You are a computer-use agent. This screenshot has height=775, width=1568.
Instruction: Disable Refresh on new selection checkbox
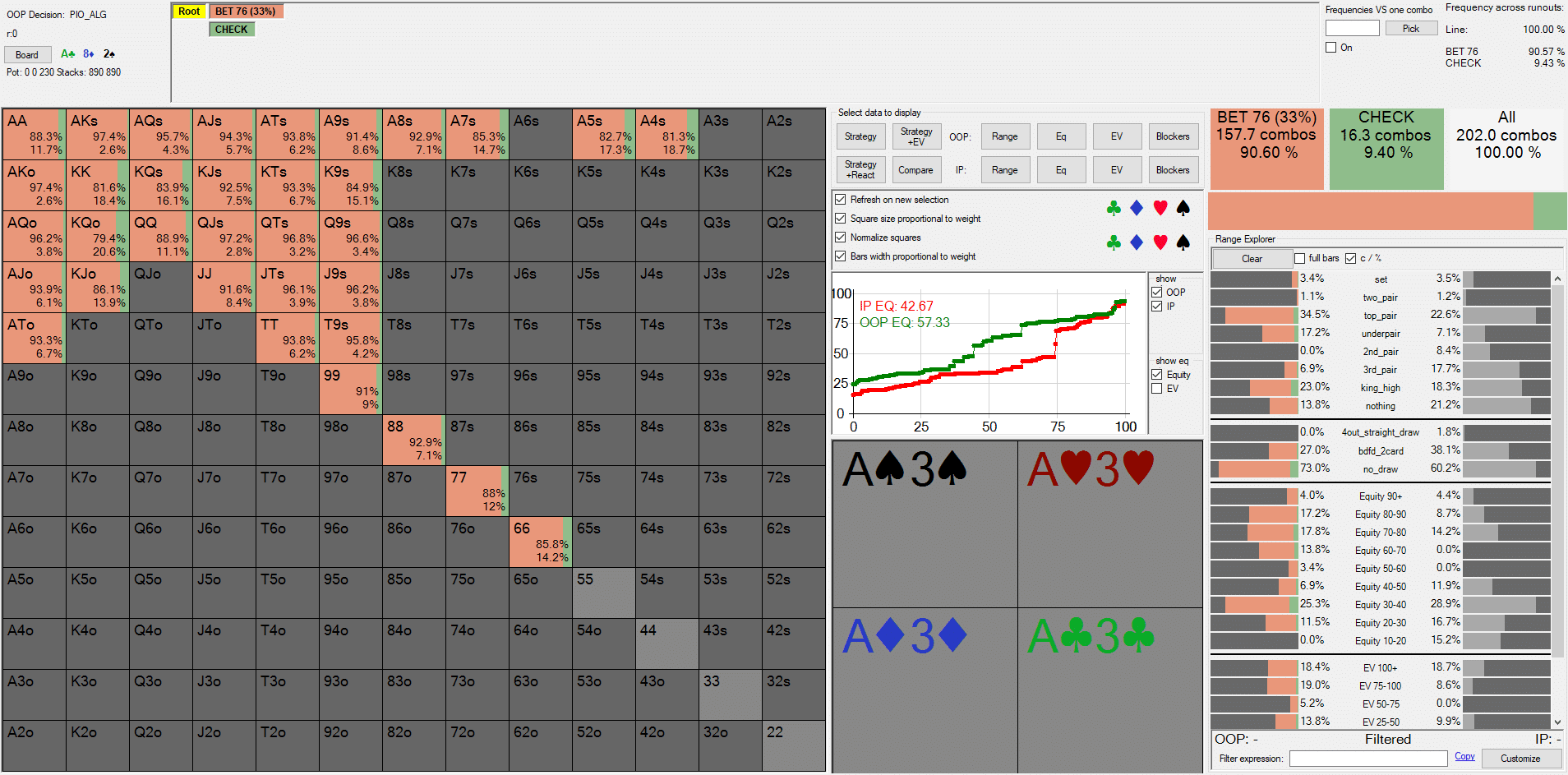(841, 200)
